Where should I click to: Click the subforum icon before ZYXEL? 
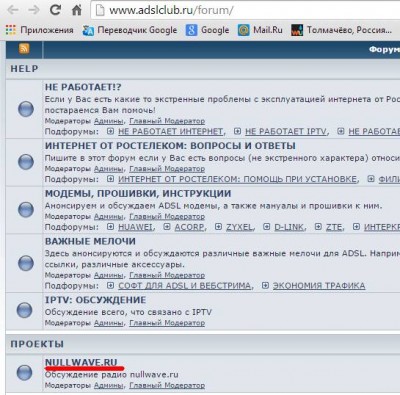(218, 227)
